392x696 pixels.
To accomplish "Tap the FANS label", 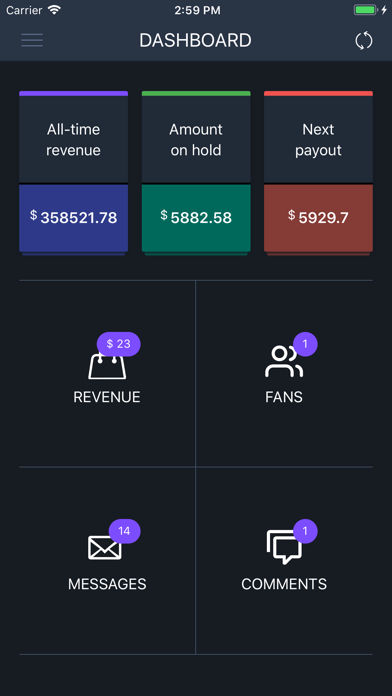I will [x=284, y=397].
